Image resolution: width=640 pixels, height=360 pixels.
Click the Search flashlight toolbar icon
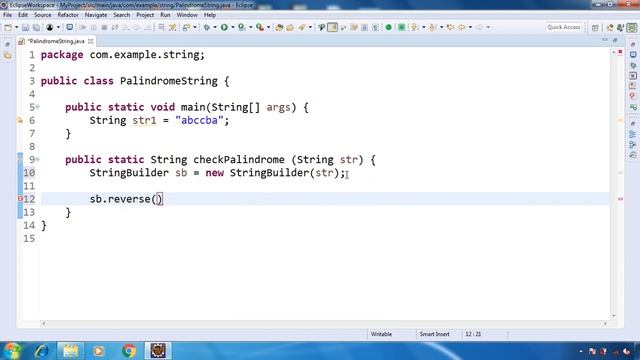tap(322, 27)
